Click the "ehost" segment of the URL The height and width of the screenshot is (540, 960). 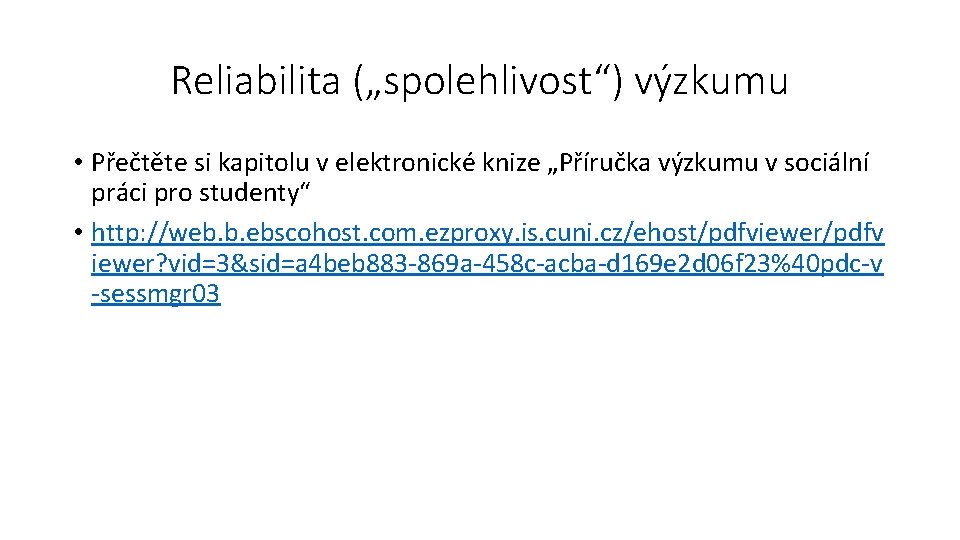click(667, 233)
